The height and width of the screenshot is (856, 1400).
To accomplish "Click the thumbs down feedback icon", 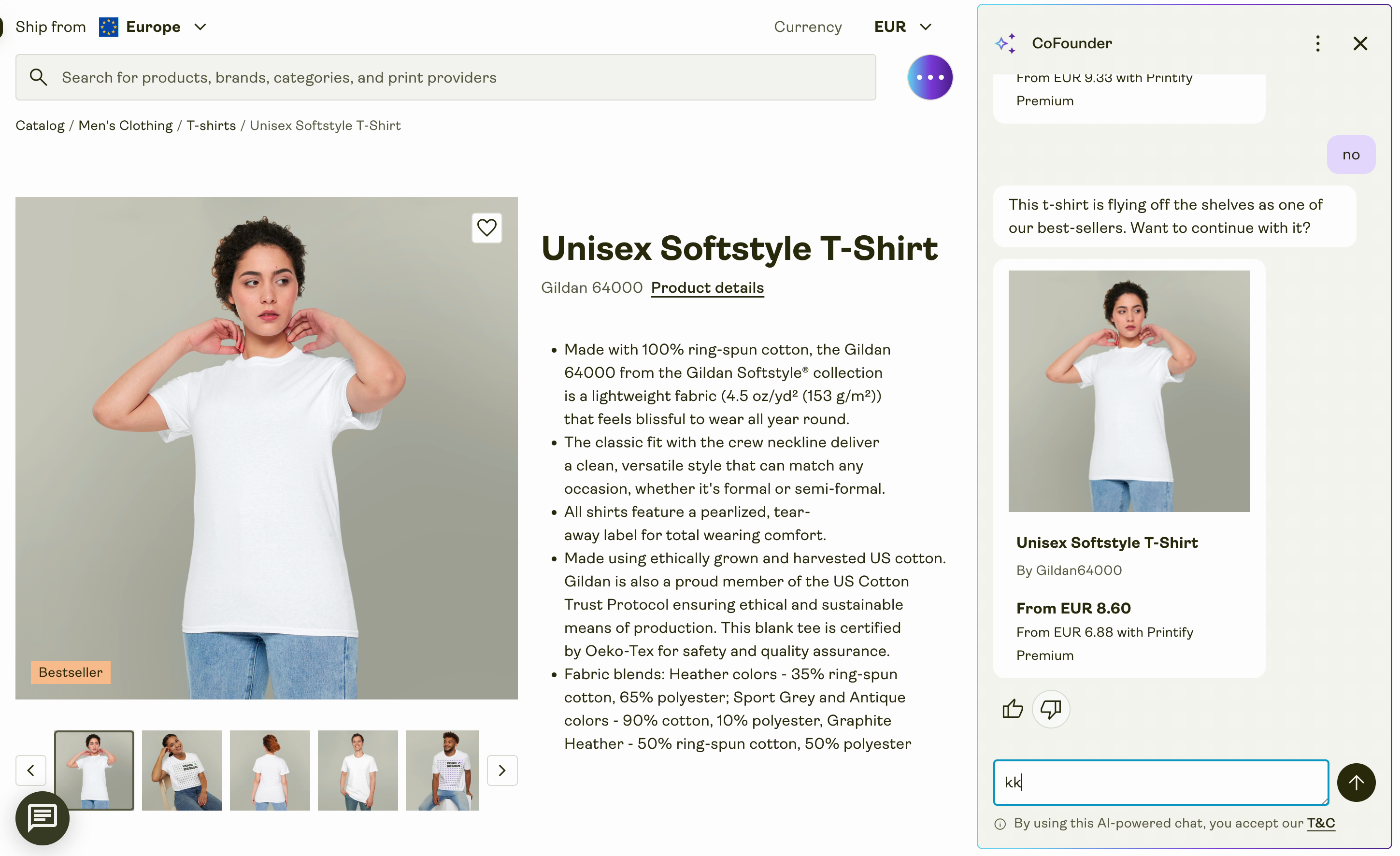I will 1051,708.
